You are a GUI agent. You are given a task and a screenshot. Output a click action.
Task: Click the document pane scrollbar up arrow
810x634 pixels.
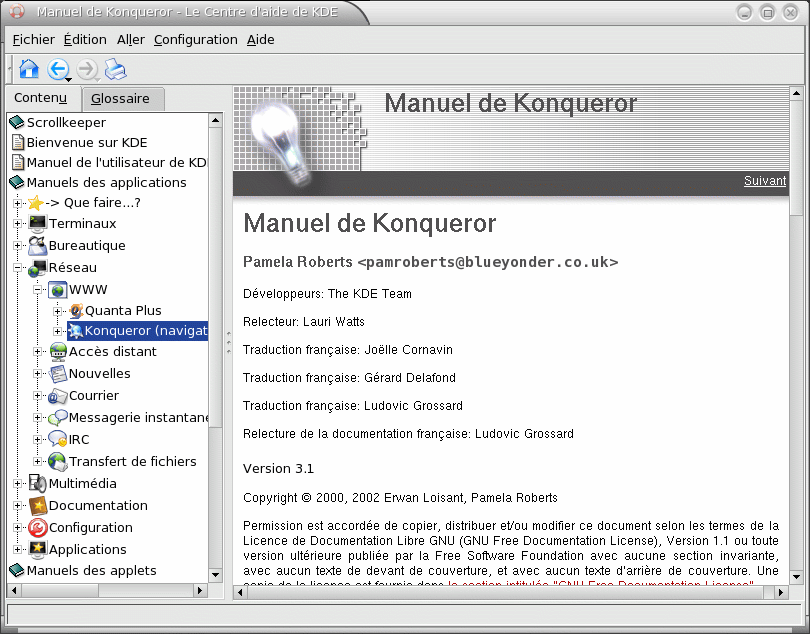pyautogui.click(x=796, y=94)
